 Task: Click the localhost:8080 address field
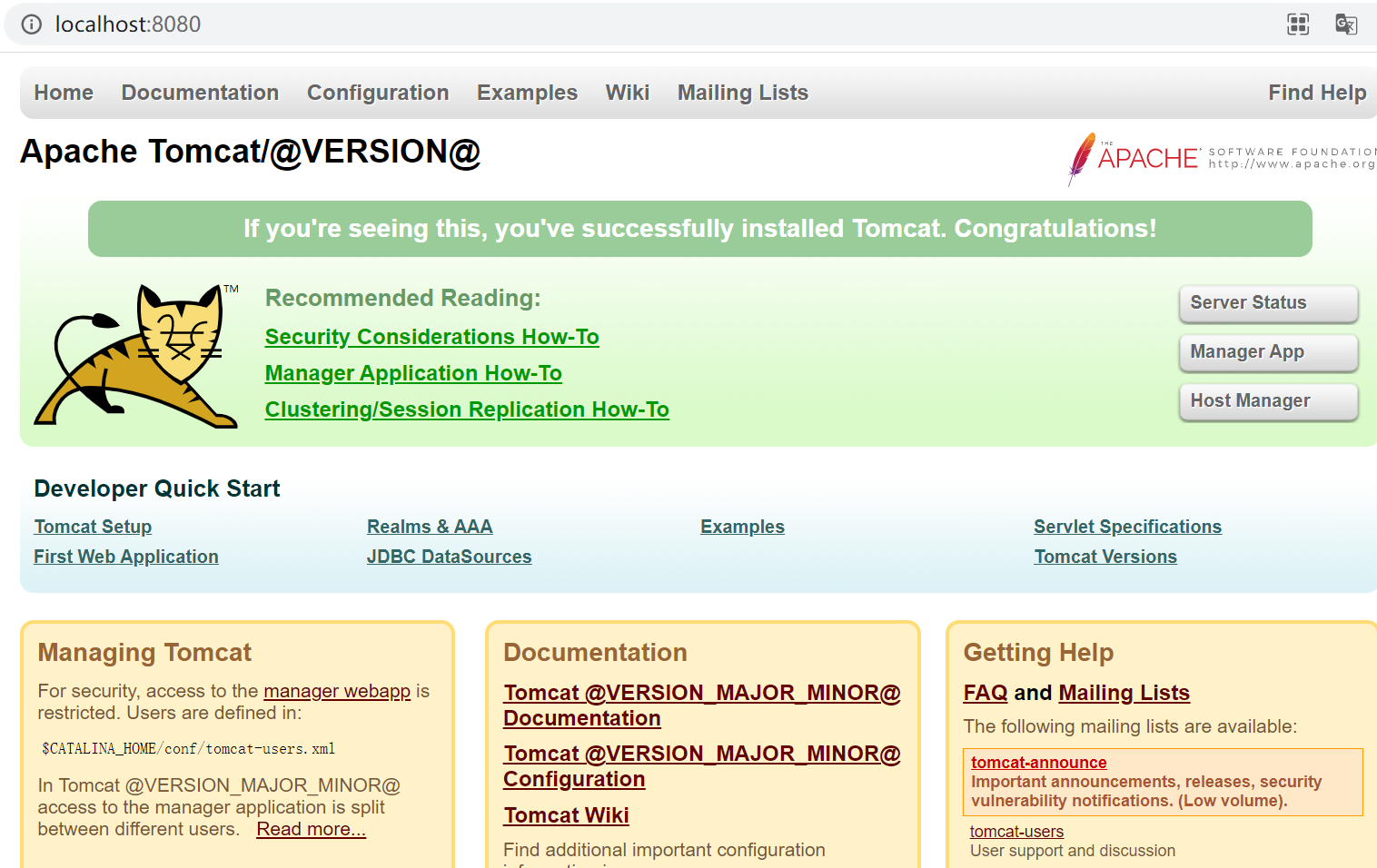tap(128, 25)
